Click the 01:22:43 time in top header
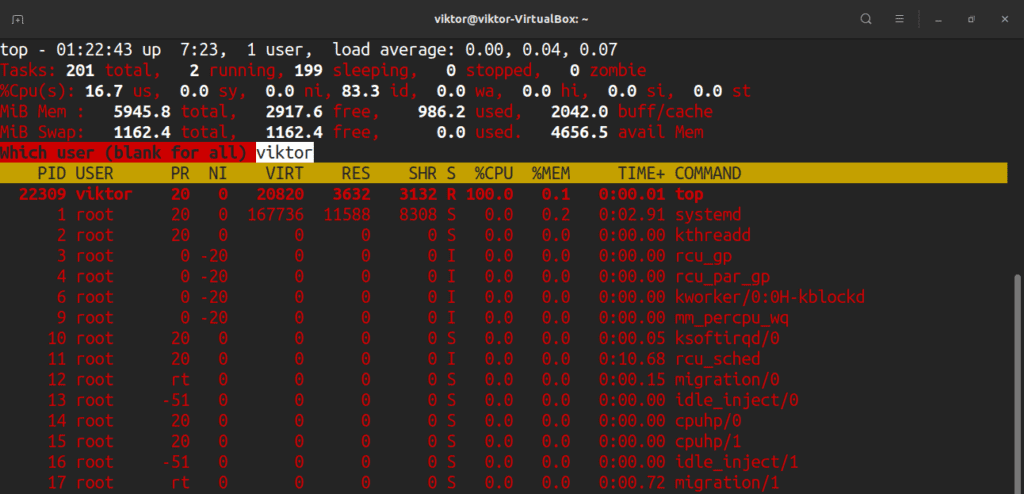 pyautogui.click(x=95, y=50)
